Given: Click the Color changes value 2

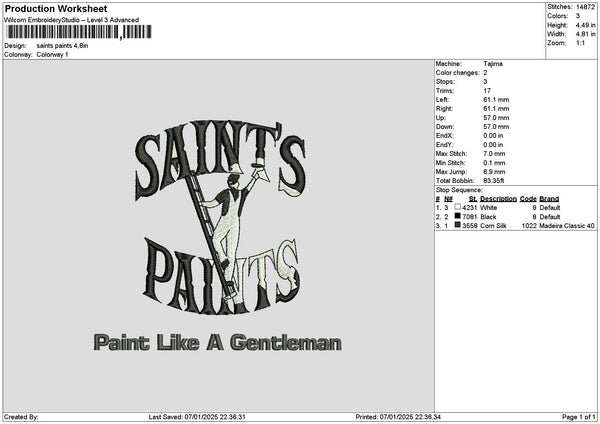Looking at the screenshot, I should (x=485, y=73).
